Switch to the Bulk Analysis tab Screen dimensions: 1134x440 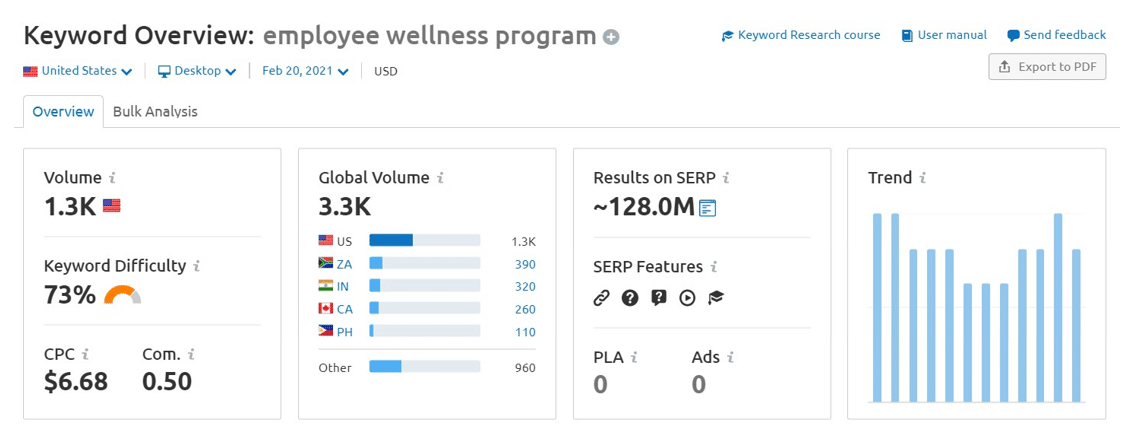coord(155,112)
